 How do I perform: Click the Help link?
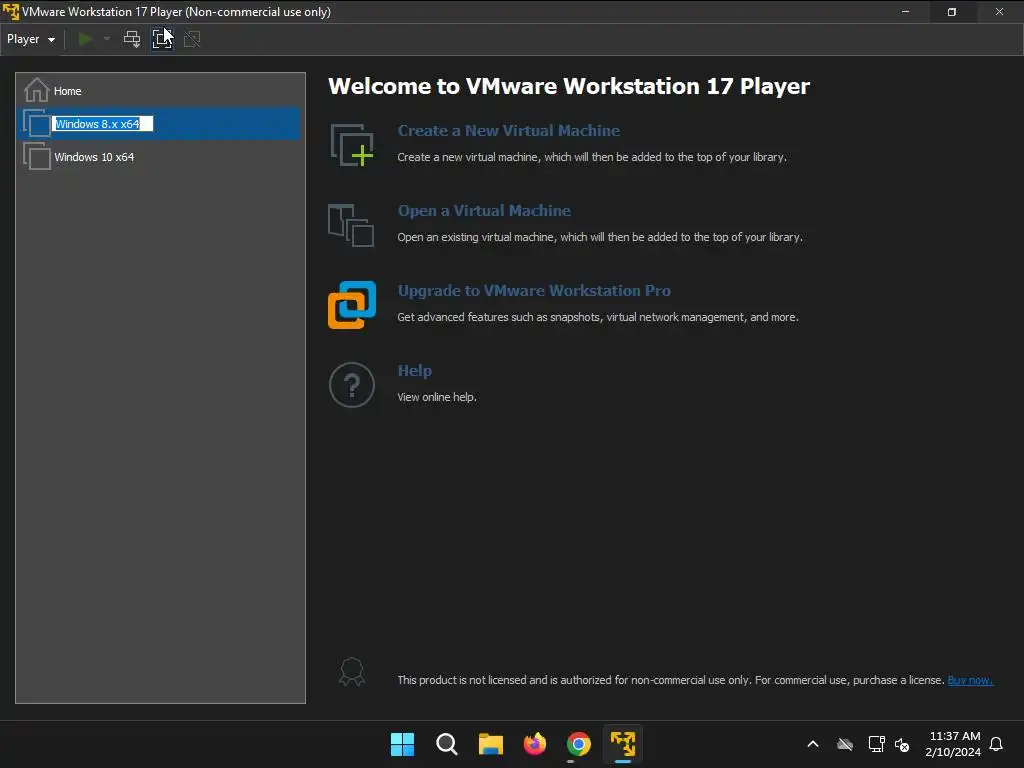tap(415, 370)
